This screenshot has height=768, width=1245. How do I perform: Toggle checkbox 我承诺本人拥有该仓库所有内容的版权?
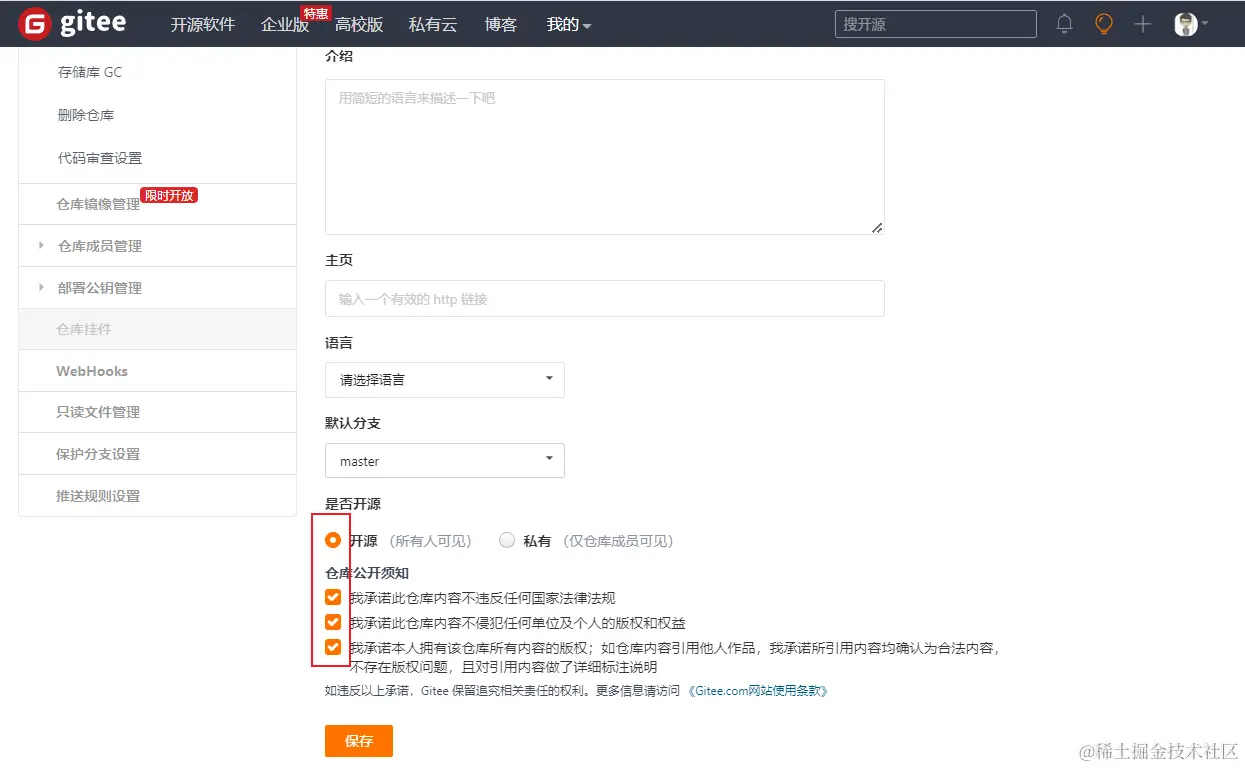click(333, 647)
